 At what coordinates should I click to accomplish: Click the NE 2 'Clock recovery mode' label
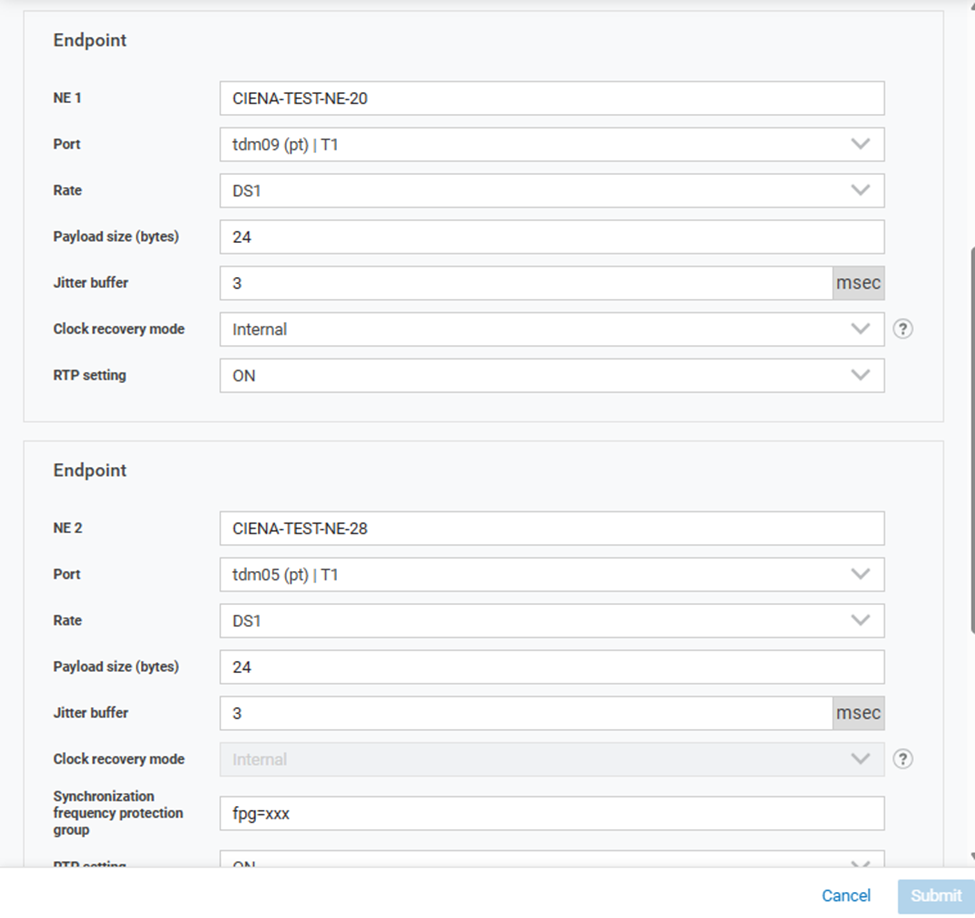pos(119,759)
